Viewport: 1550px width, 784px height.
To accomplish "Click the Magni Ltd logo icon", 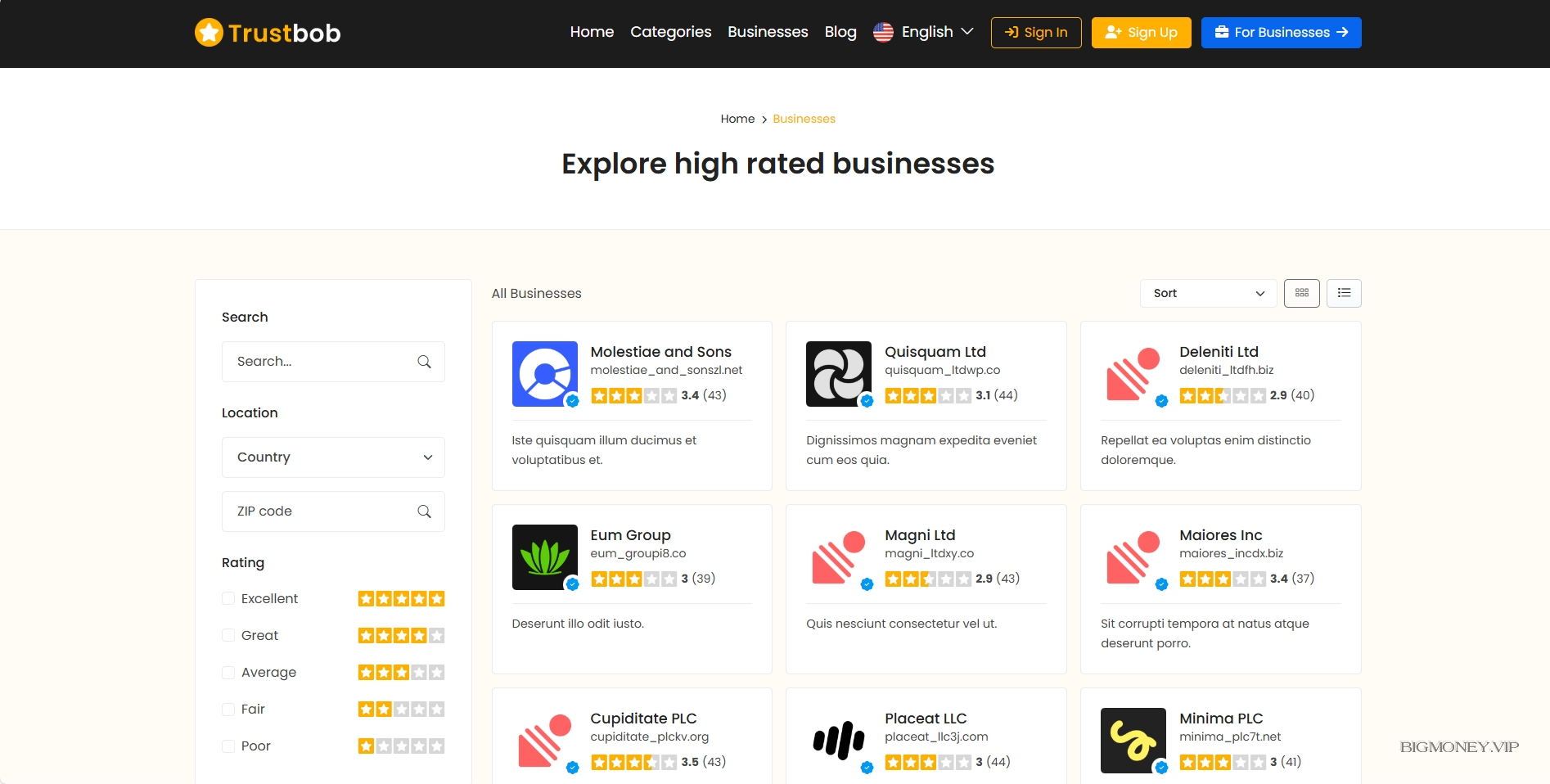I will (839, 557).
